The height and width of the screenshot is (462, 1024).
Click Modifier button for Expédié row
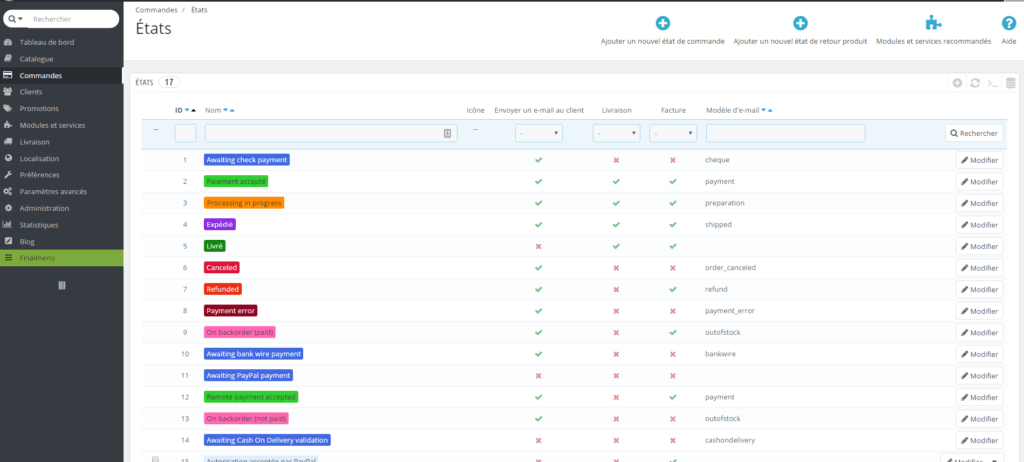click(x=979, y=225)
